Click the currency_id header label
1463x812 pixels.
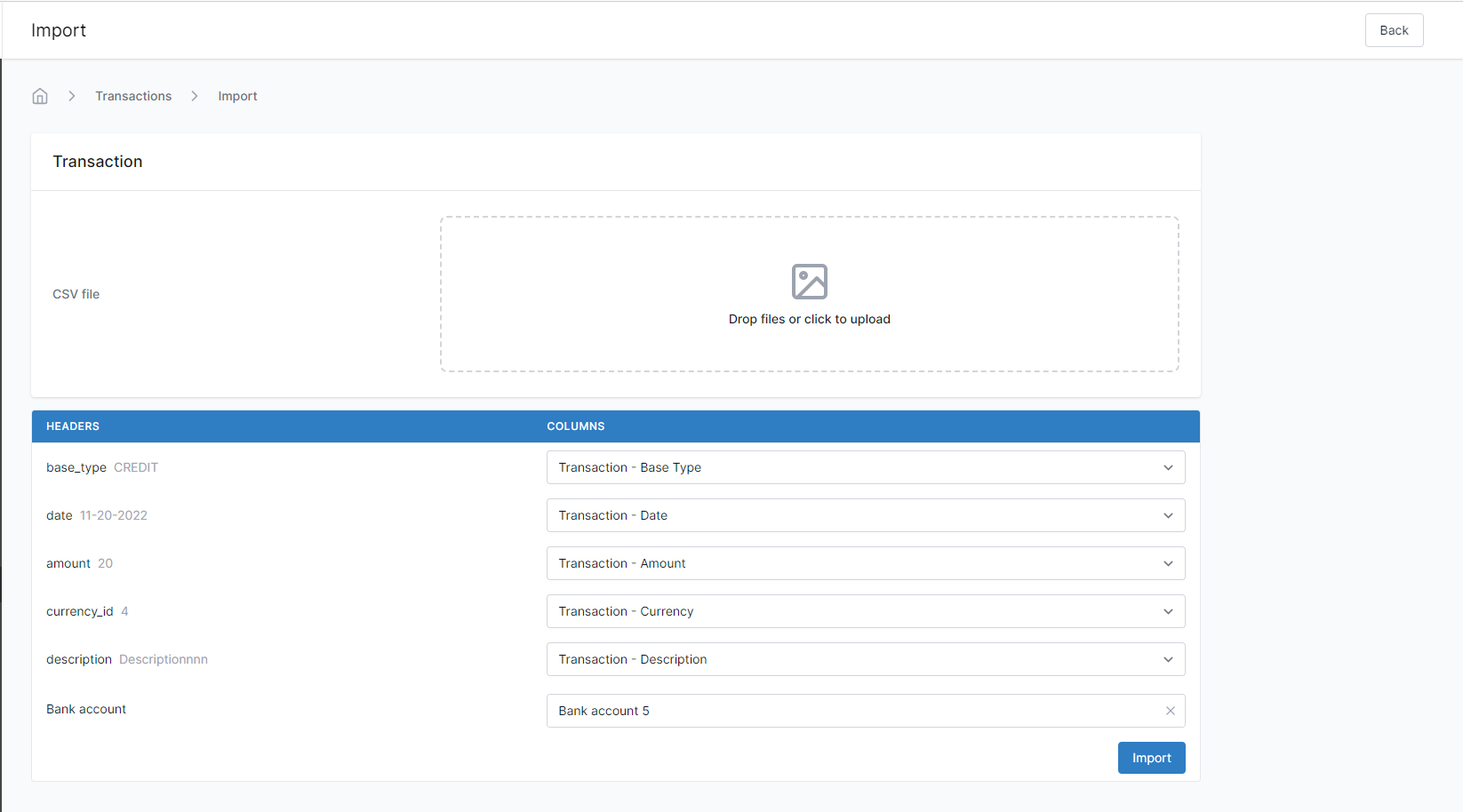pos(80,611)
